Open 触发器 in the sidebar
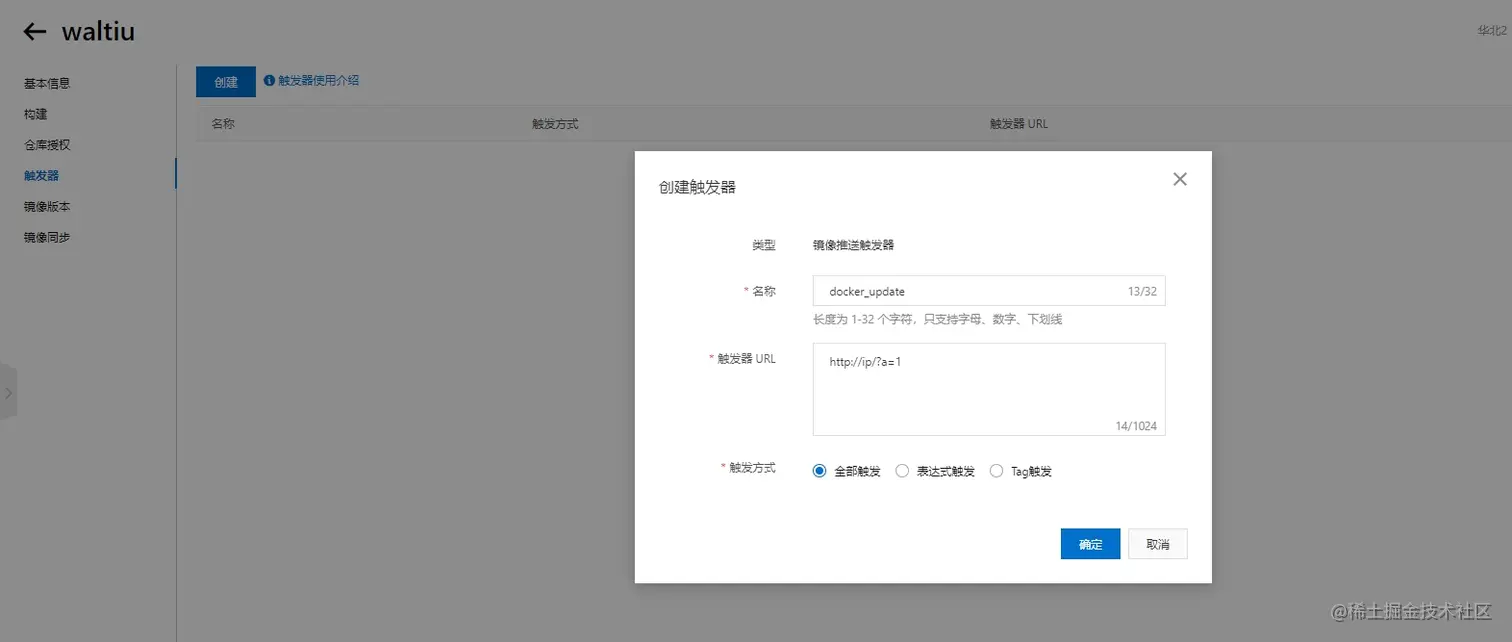Viewport: 1512px width, 642px height. click(x=41, y=175)
